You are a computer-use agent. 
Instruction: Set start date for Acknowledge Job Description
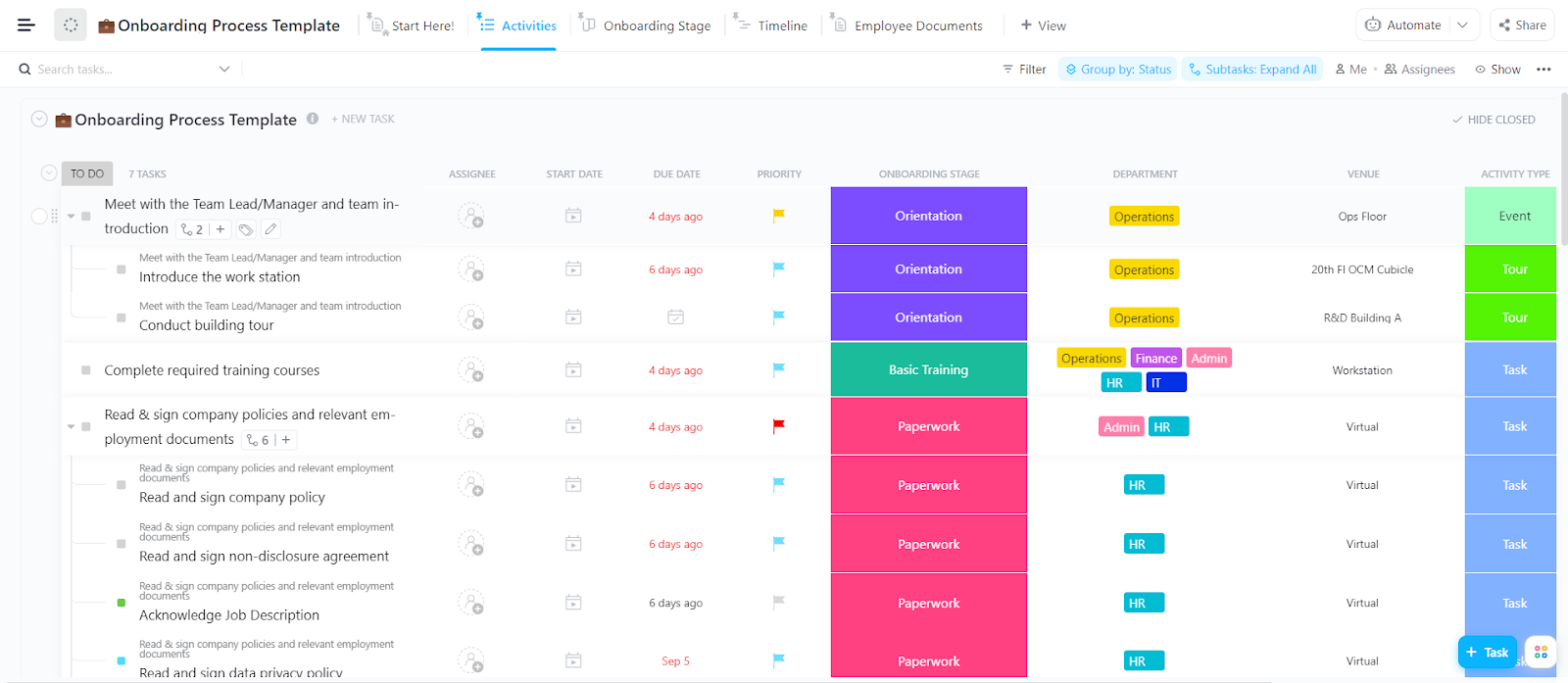click(x=573, y=603)
